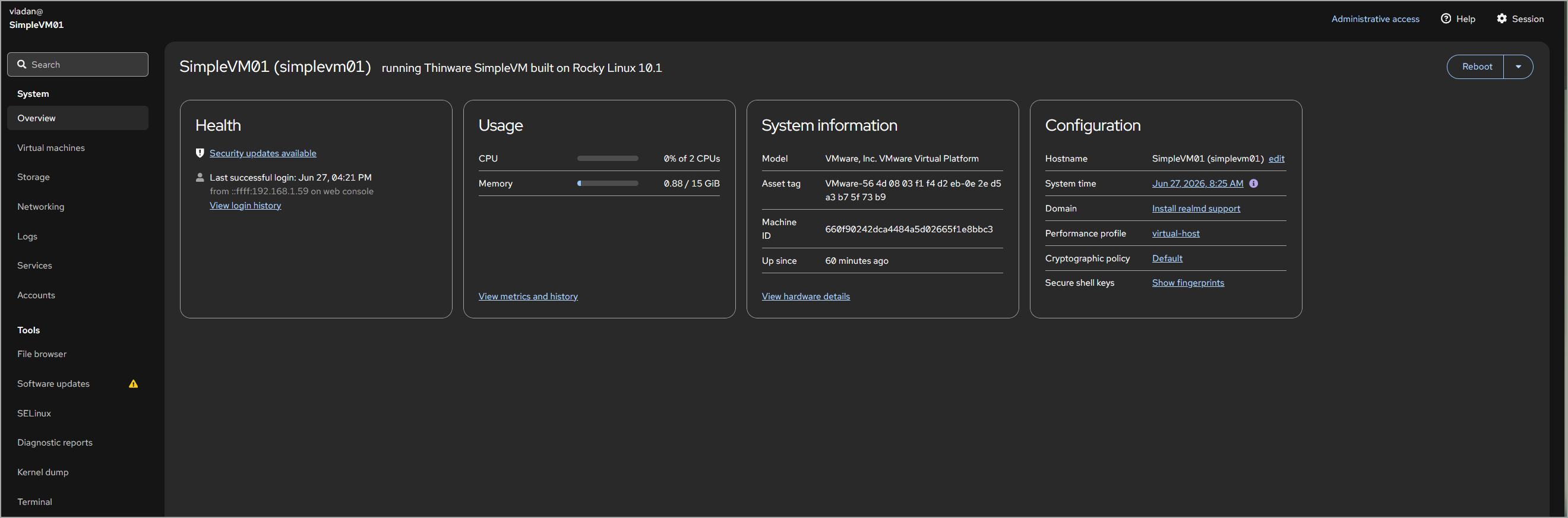The image size is (1568, 518).
Task: Click View hardware details link
Action: 806,296
